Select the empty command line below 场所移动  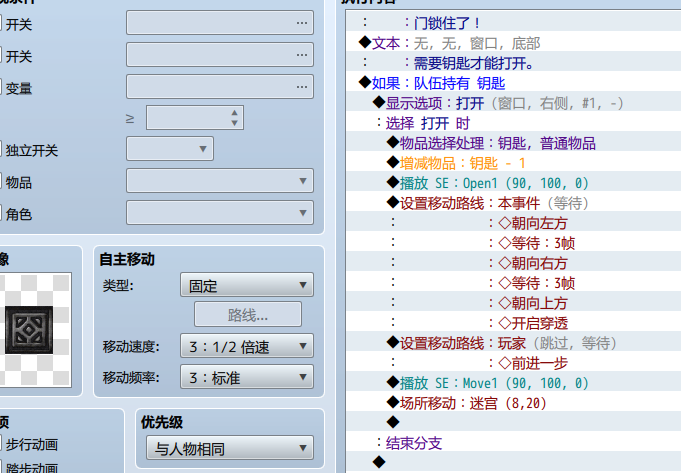(514, 422)
